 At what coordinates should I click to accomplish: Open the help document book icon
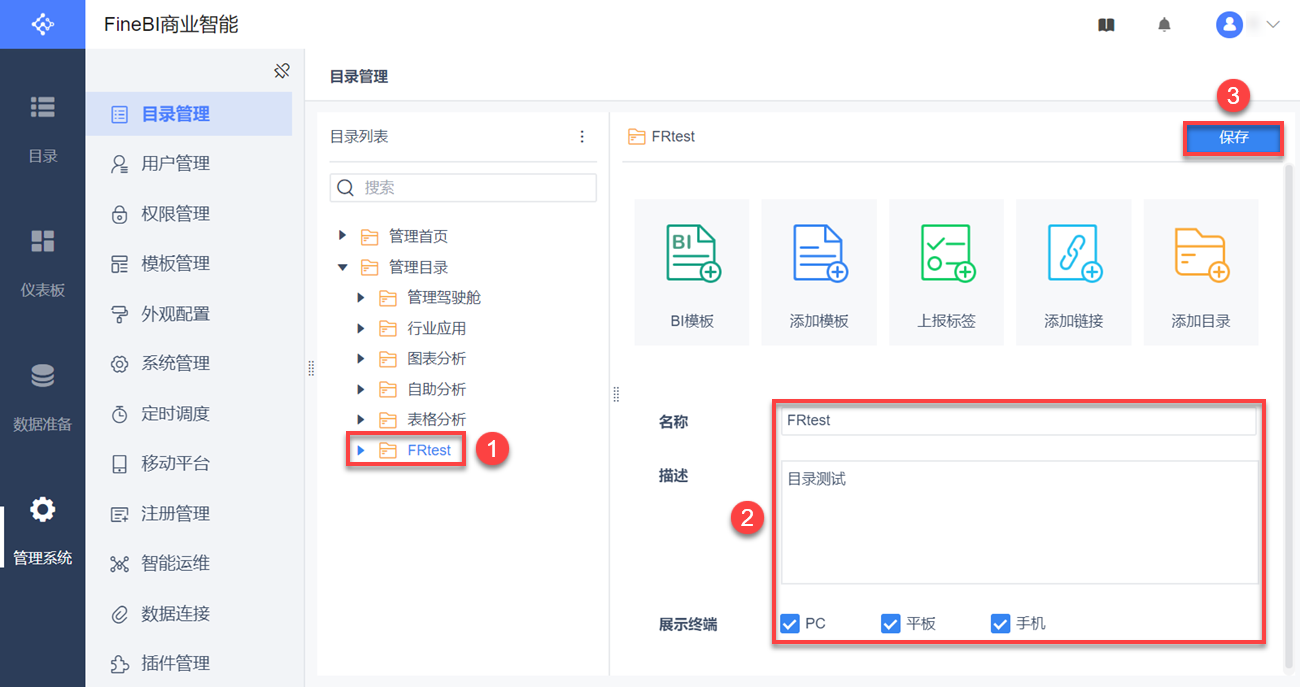tap(1106, 25)
